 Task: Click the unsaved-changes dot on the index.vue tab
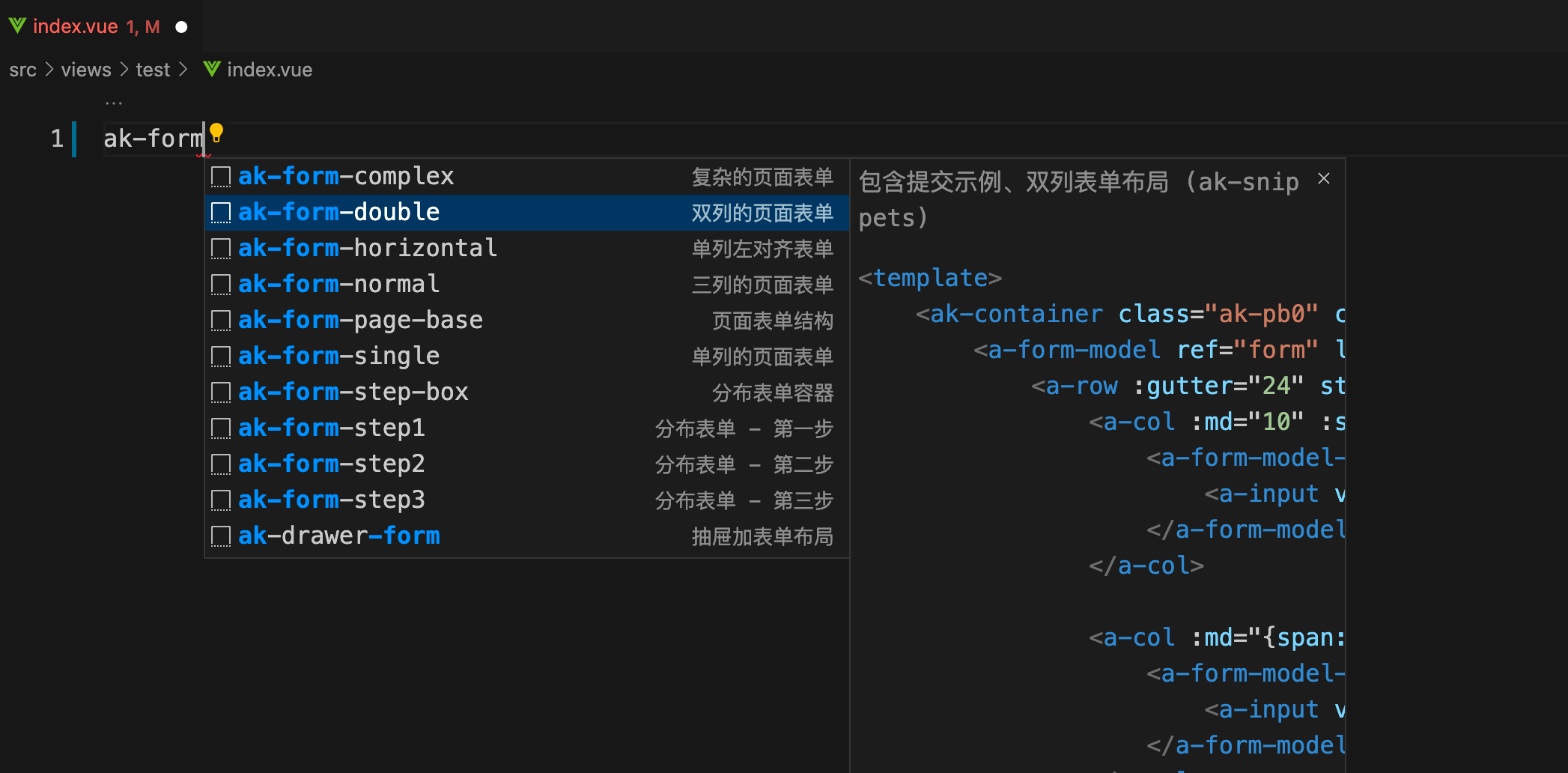pyautogui.click(x=181, y=27)
